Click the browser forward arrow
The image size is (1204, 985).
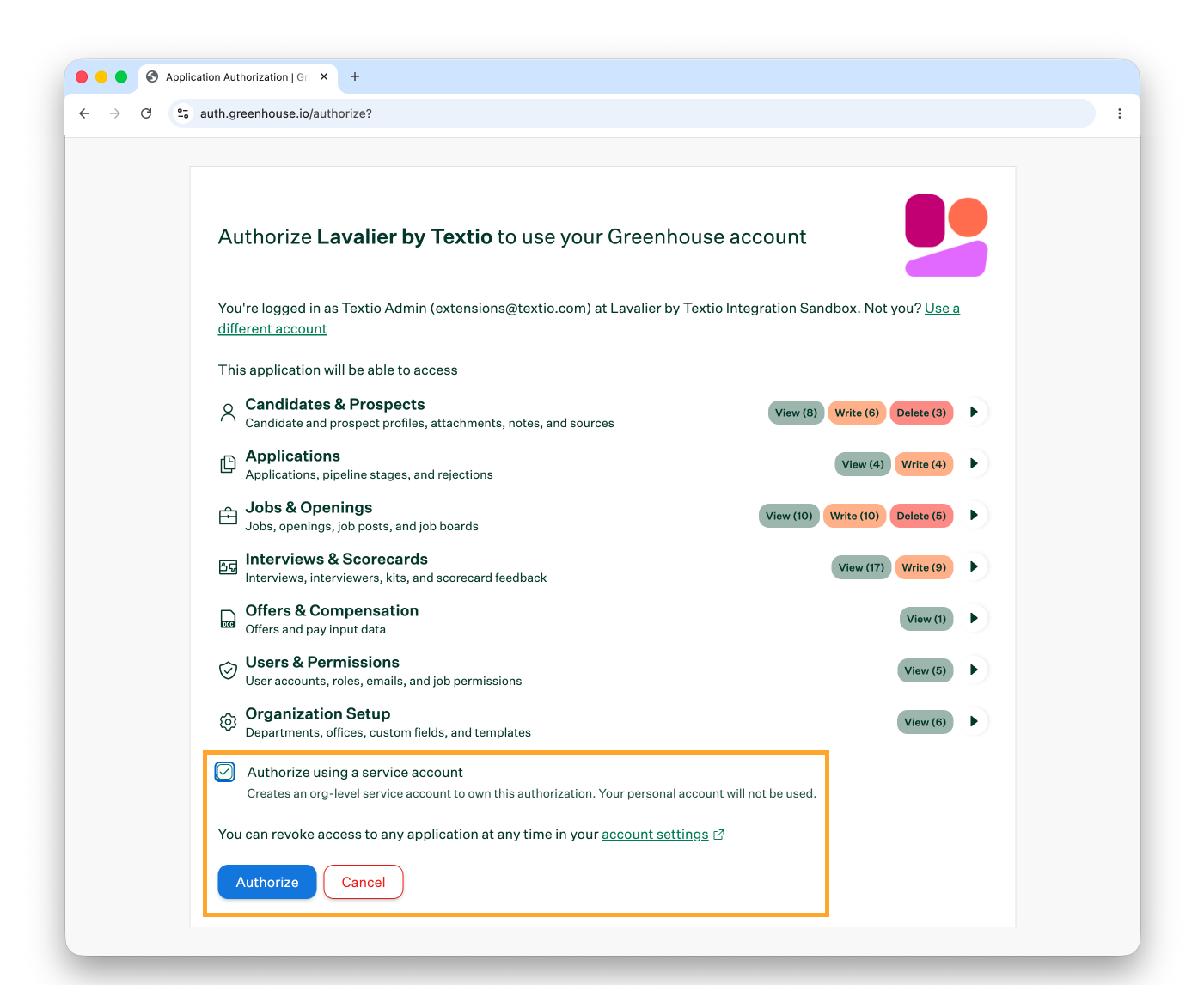pyautogui.click(x=115, y=113)
